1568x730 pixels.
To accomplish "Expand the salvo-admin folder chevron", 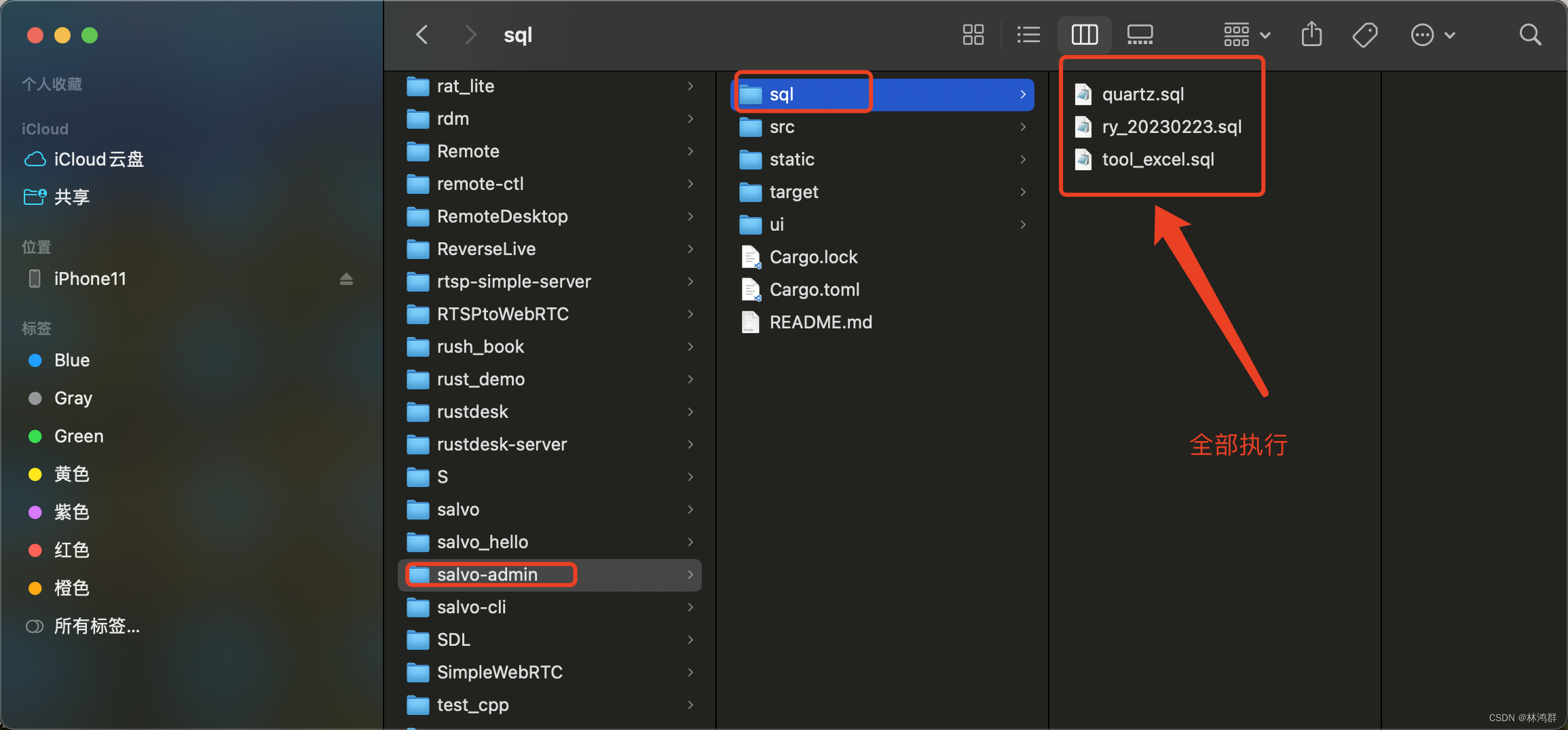I will tap(690, 575).
